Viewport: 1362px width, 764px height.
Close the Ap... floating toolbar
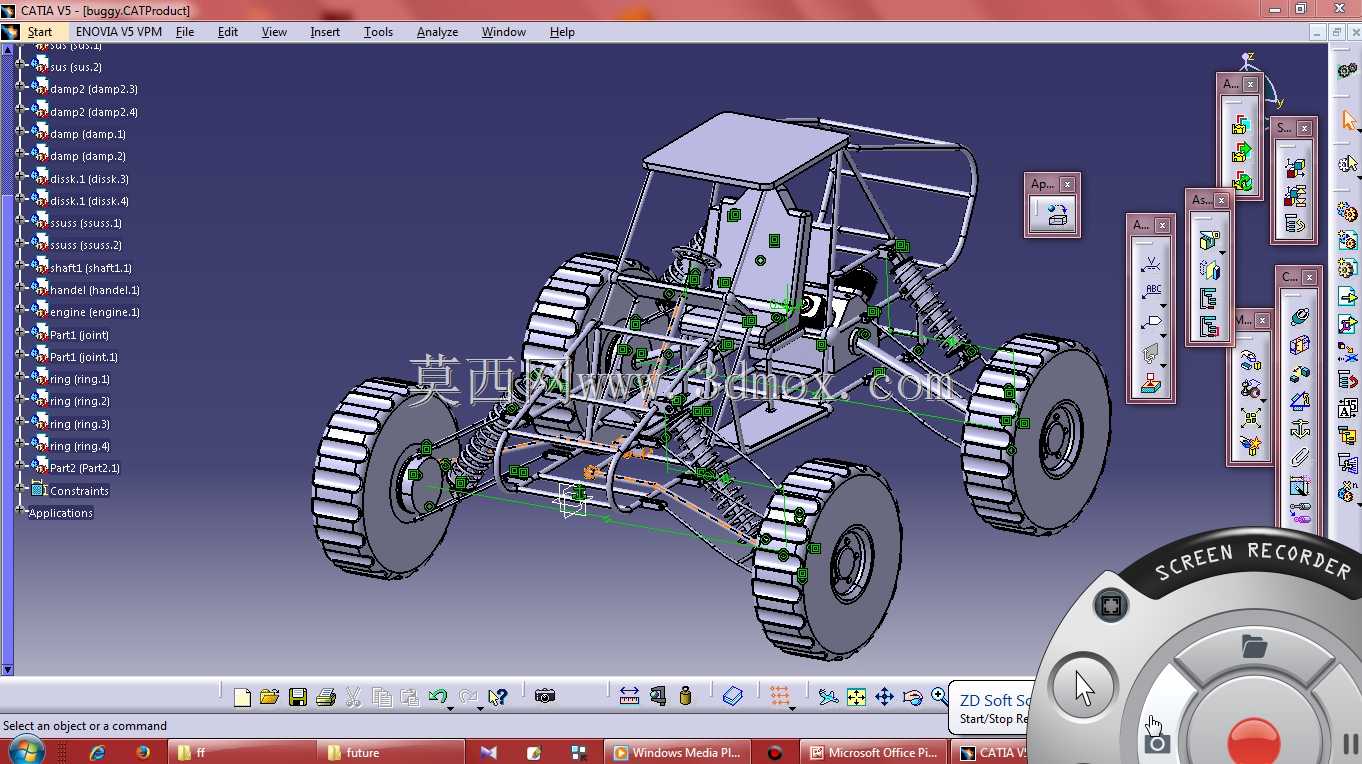[x=1068, y=184]
